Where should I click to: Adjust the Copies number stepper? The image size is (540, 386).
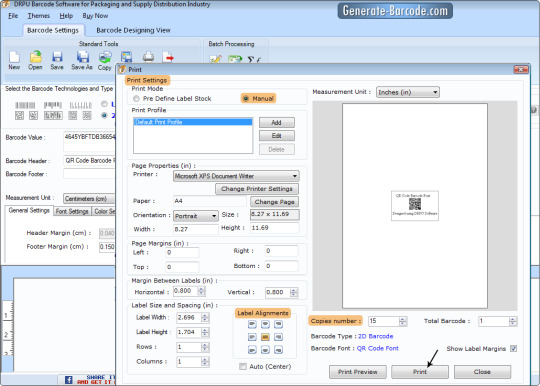(403, 321)
